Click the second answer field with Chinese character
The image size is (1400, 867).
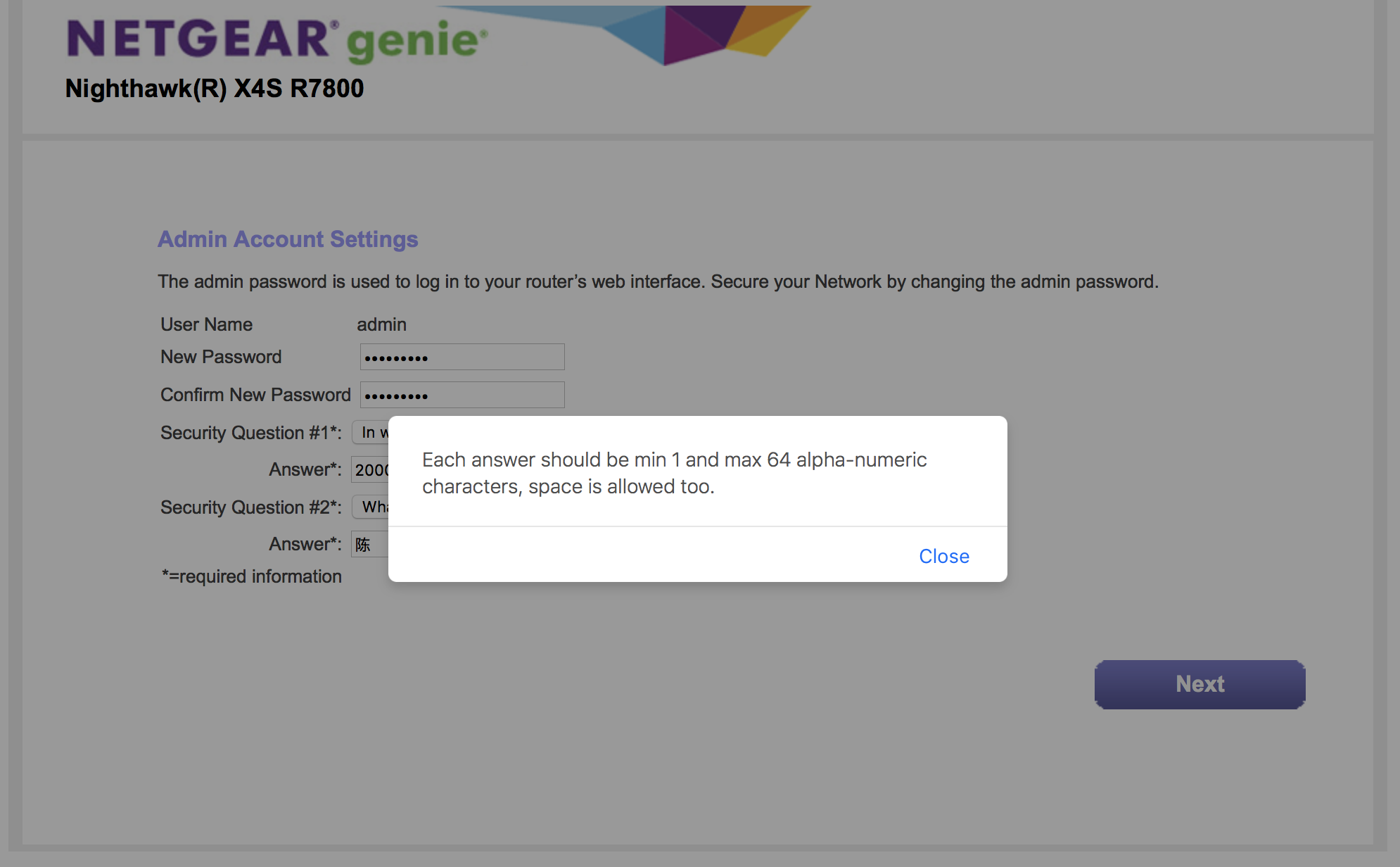370,544
